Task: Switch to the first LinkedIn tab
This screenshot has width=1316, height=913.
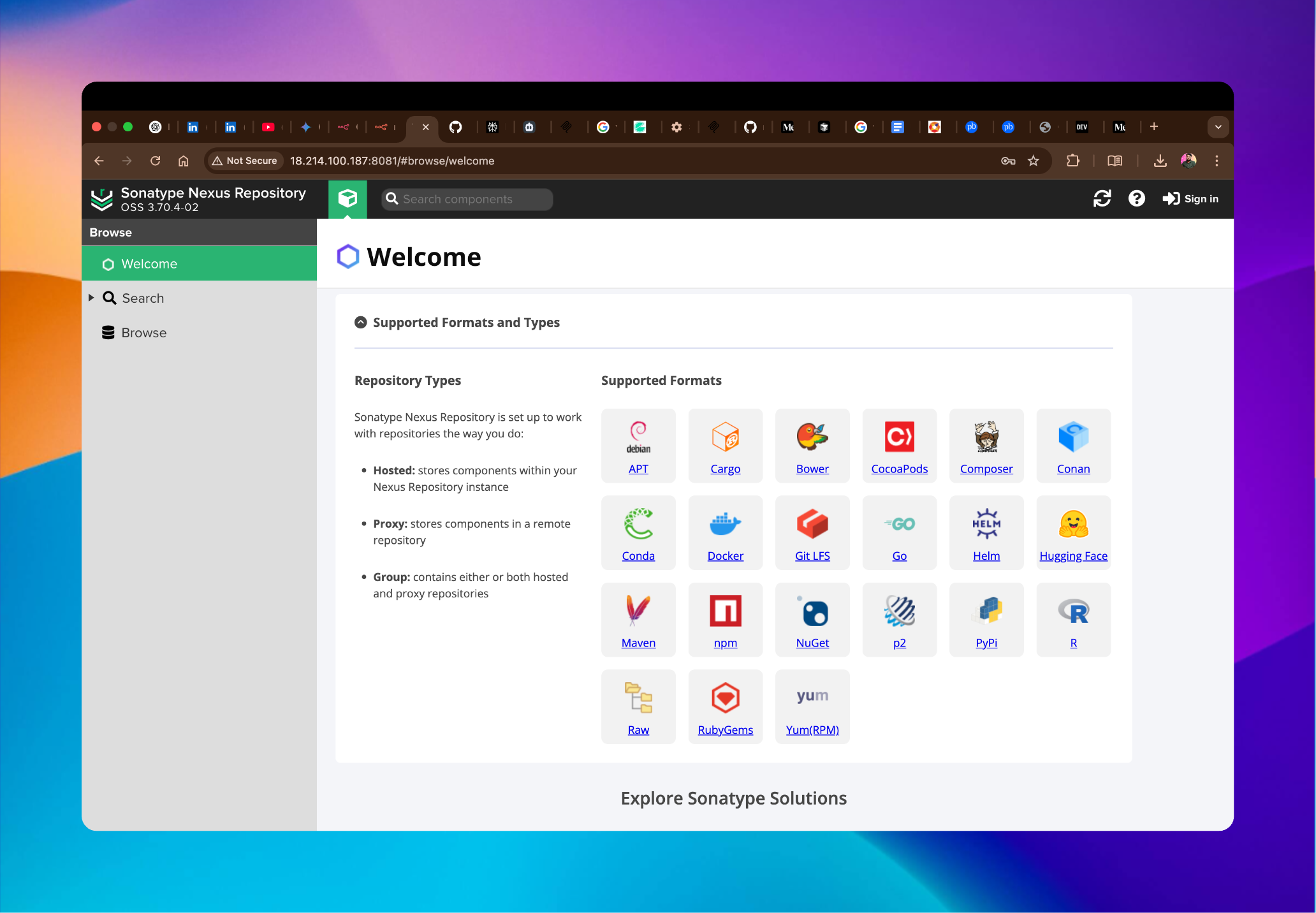Action: coord(193,127)
